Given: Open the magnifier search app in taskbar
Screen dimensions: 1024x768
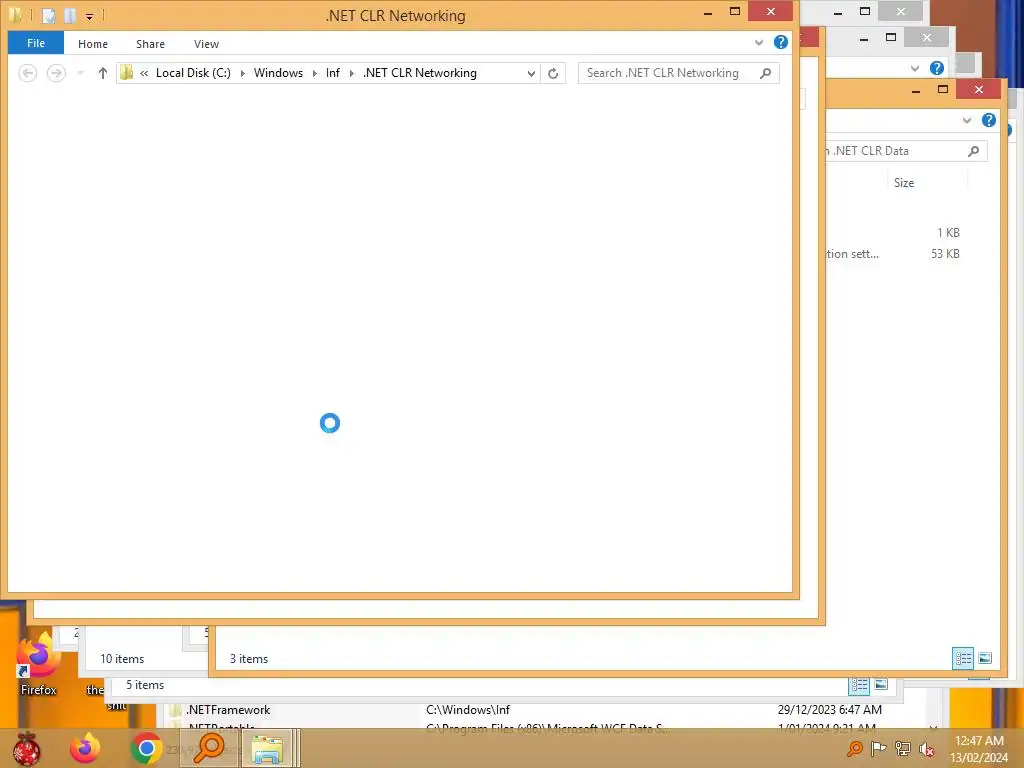Looking at the screenshot, I should [209, 748].
